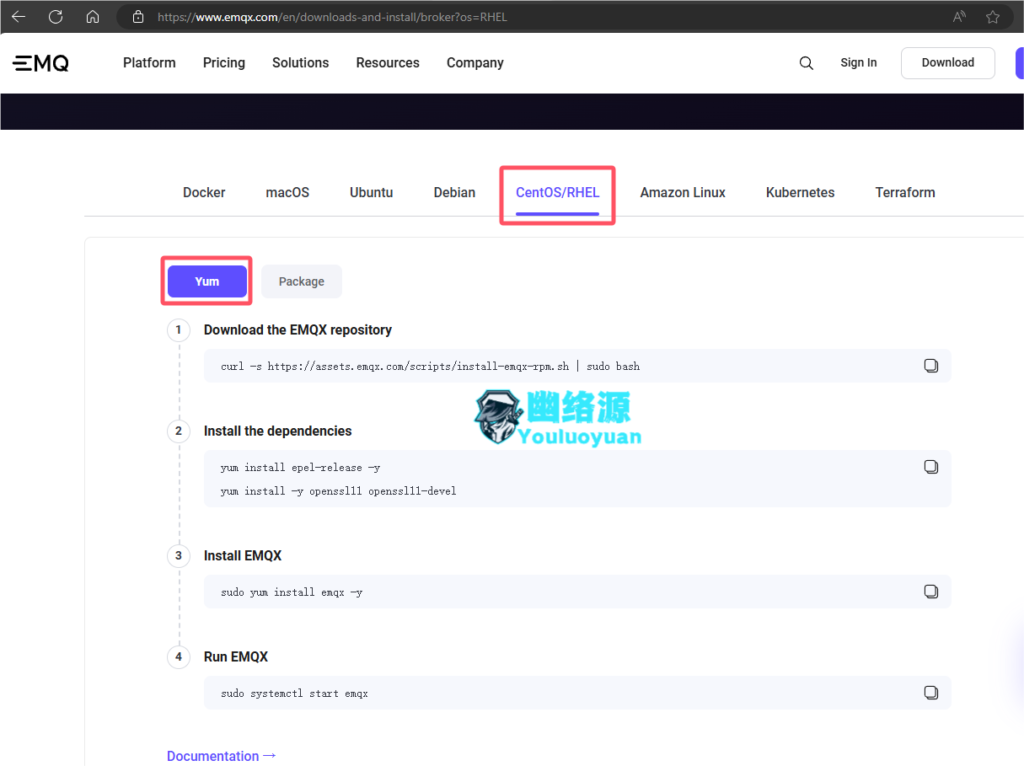The height and width of the screenshot is (766, 1024).
Task: Click the 'Install the dependencies' heading
Action: (x=278, y=431)
